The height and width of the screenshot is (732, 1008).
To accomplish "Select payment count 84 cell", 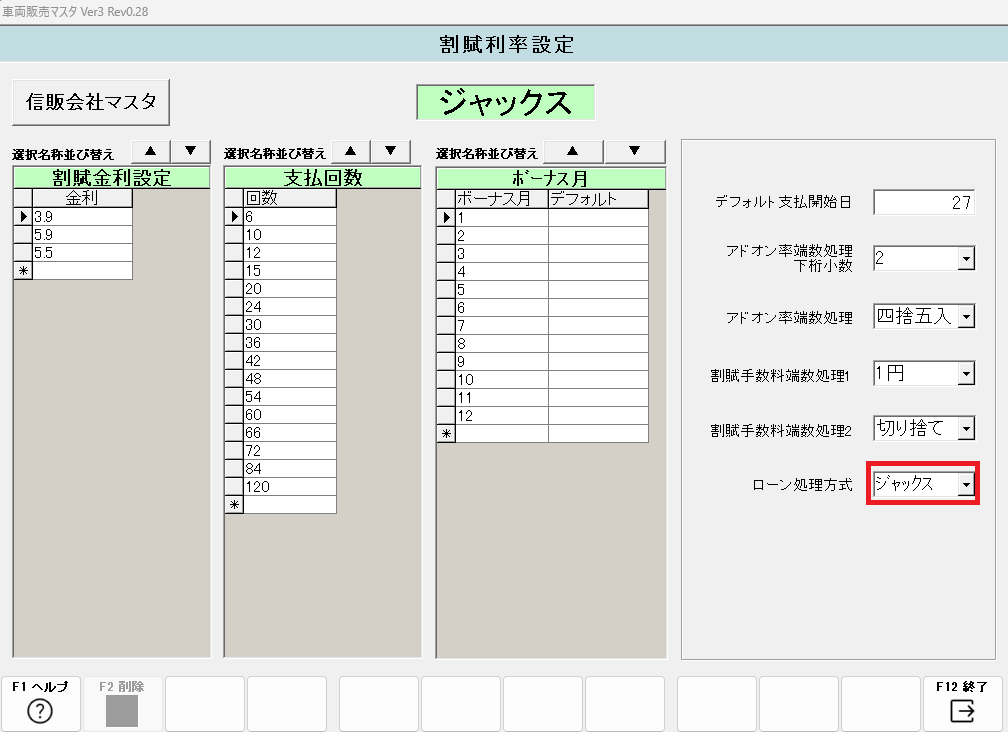I will pyautogui.click(x=290, y=469).
